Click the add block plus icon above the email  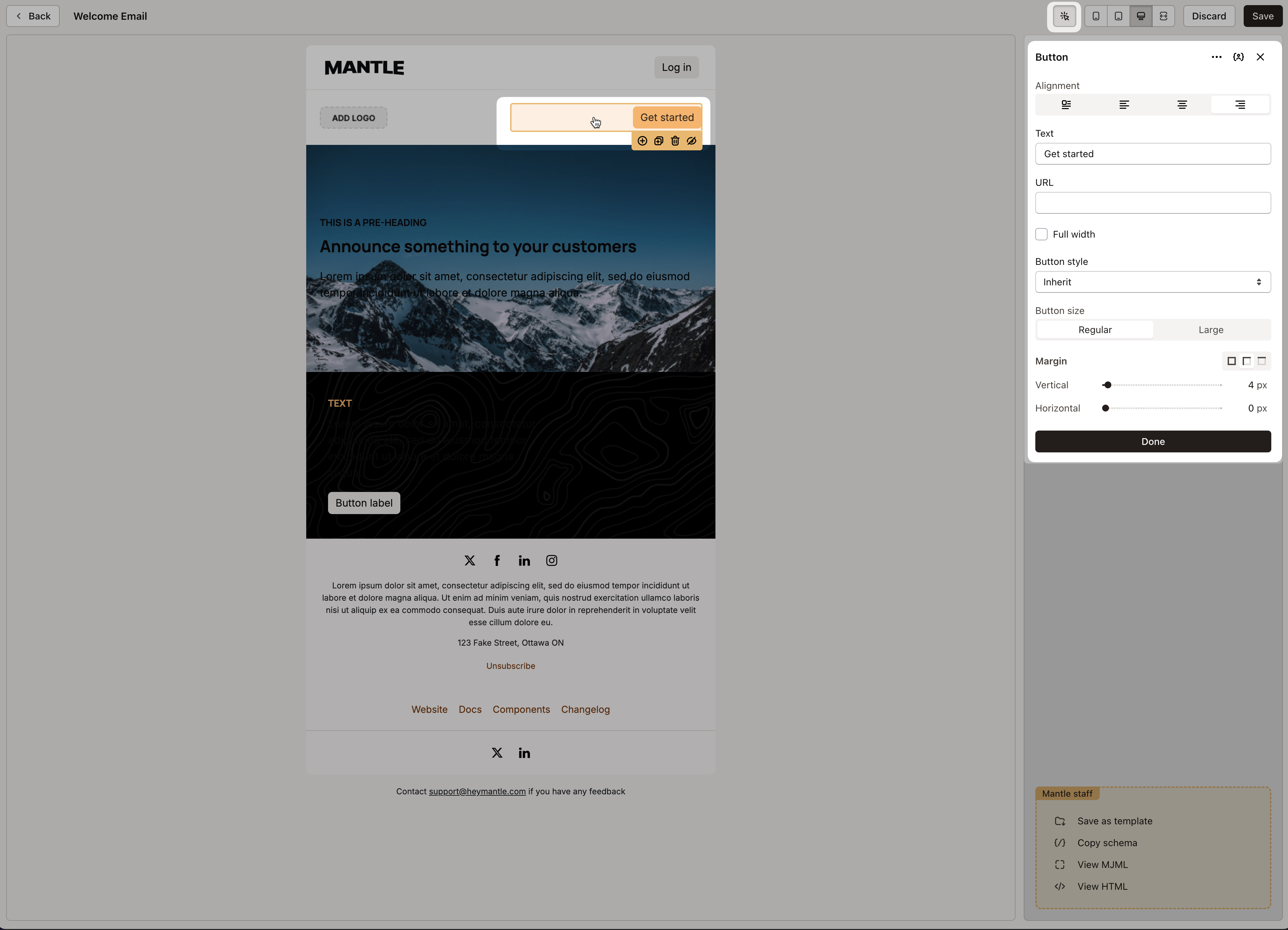coord(642,141)
